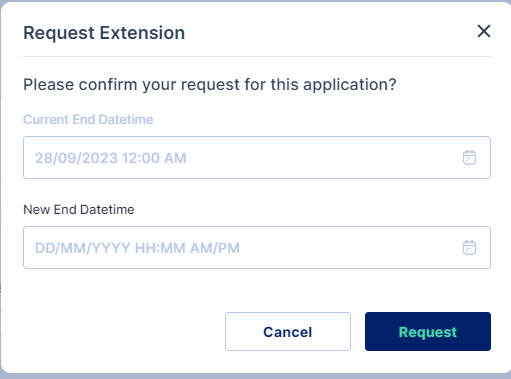511x379 pixels.
Task: Click blank gap between the two datetime fields
Action: point(257,191)
